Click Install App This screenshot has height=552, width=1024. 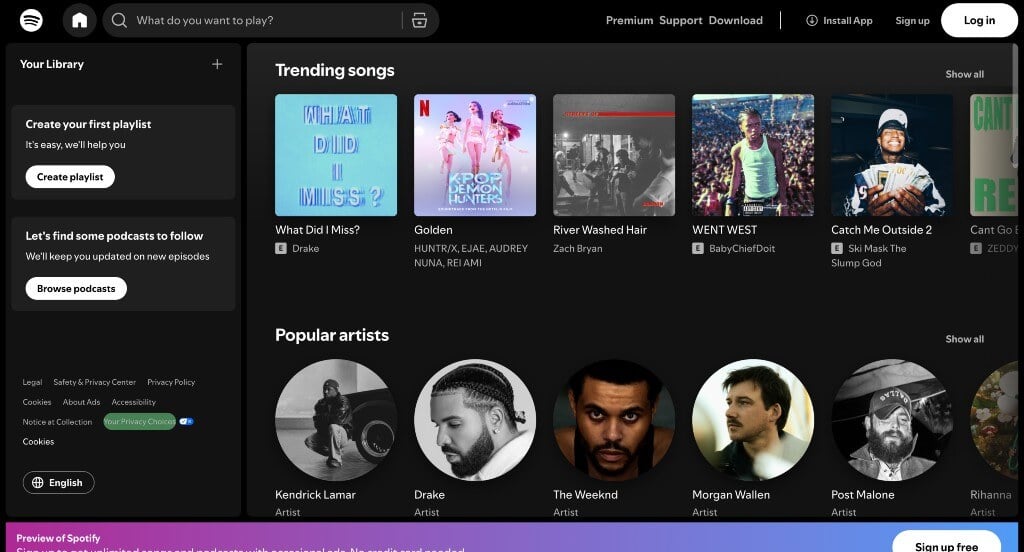839,20
